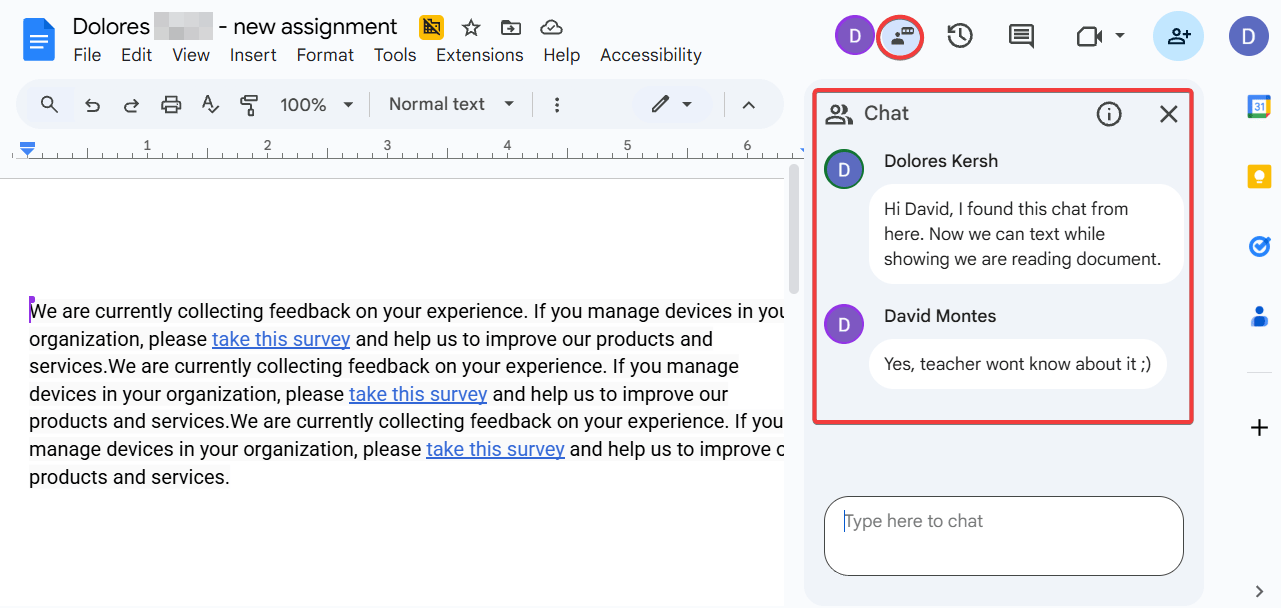Collapse the toolbar with chevron up

[748, 104]
